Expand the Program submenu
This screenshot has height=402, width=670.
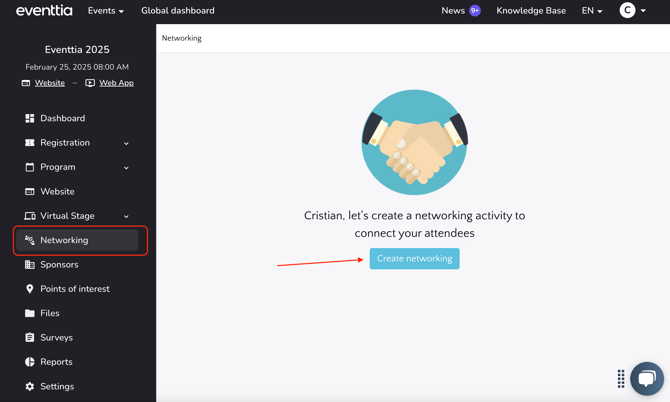[126, 168]
